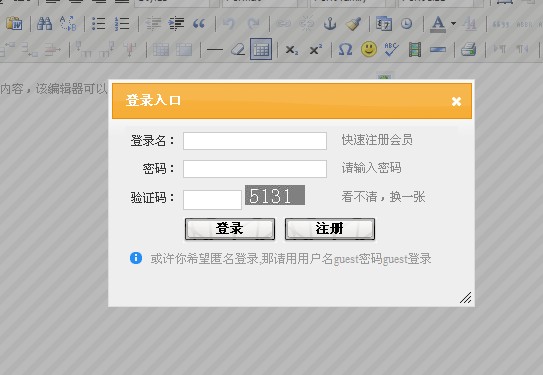The width and height of the screenshot is (543, 375).
Task: Insert a numbered list
Action: (x=122, y=24)
